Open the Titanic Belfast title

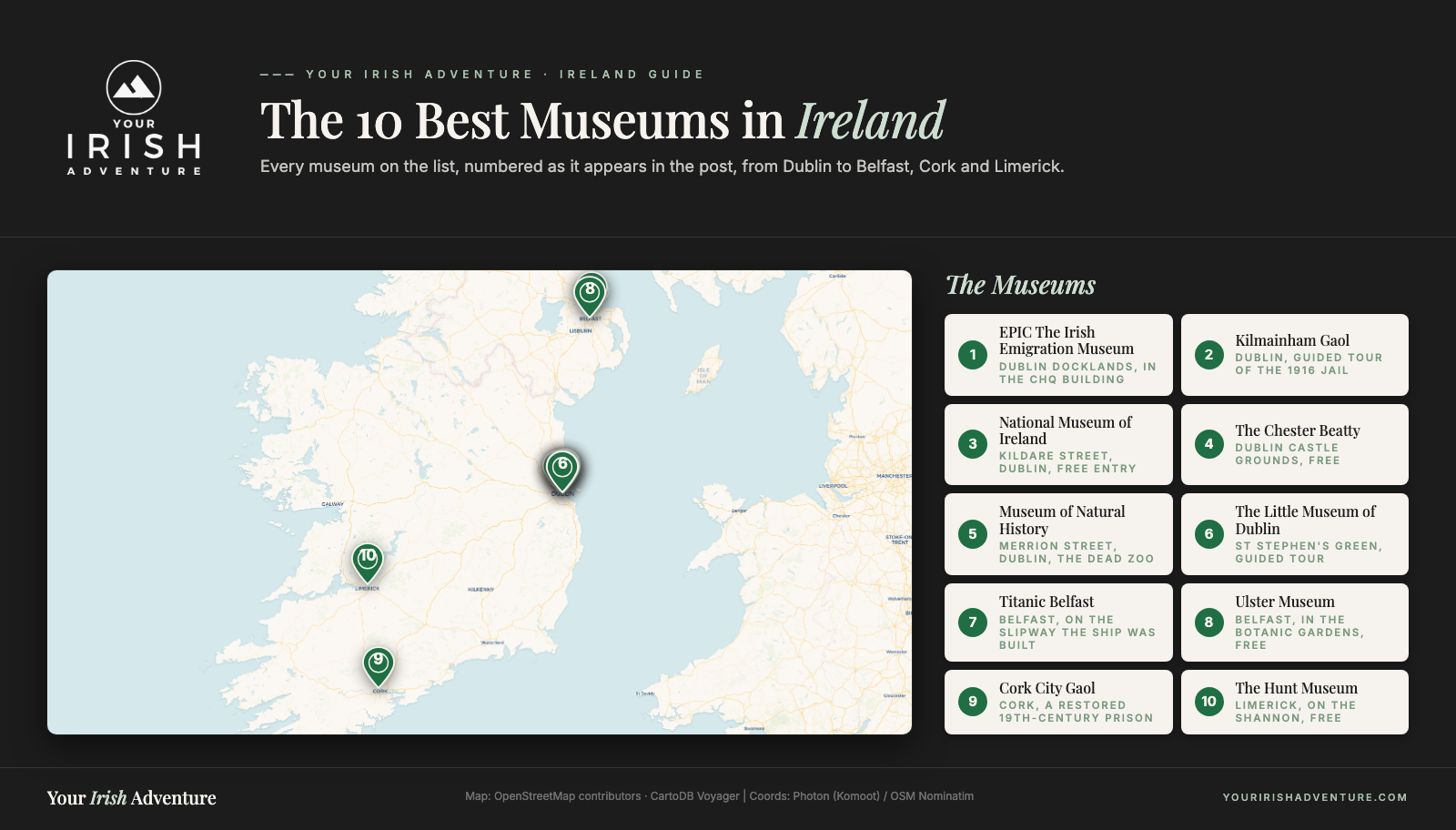pos(1046,602)
